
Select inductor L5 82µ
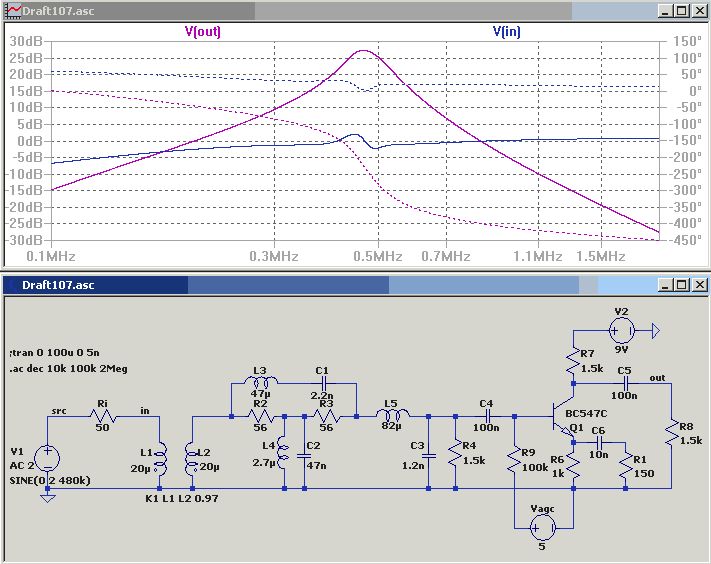[x=392, y=414]
